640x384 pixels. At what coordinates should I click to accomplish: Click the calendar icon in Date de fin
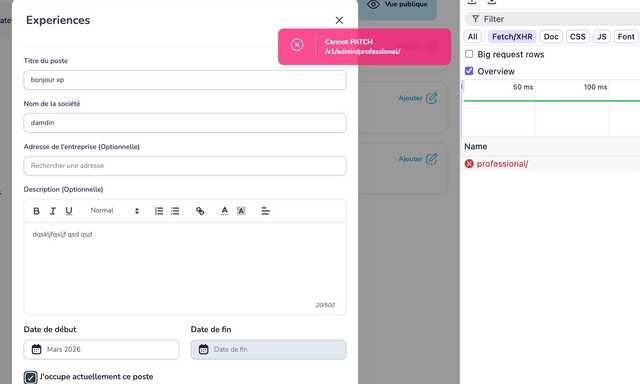(203, 349)
